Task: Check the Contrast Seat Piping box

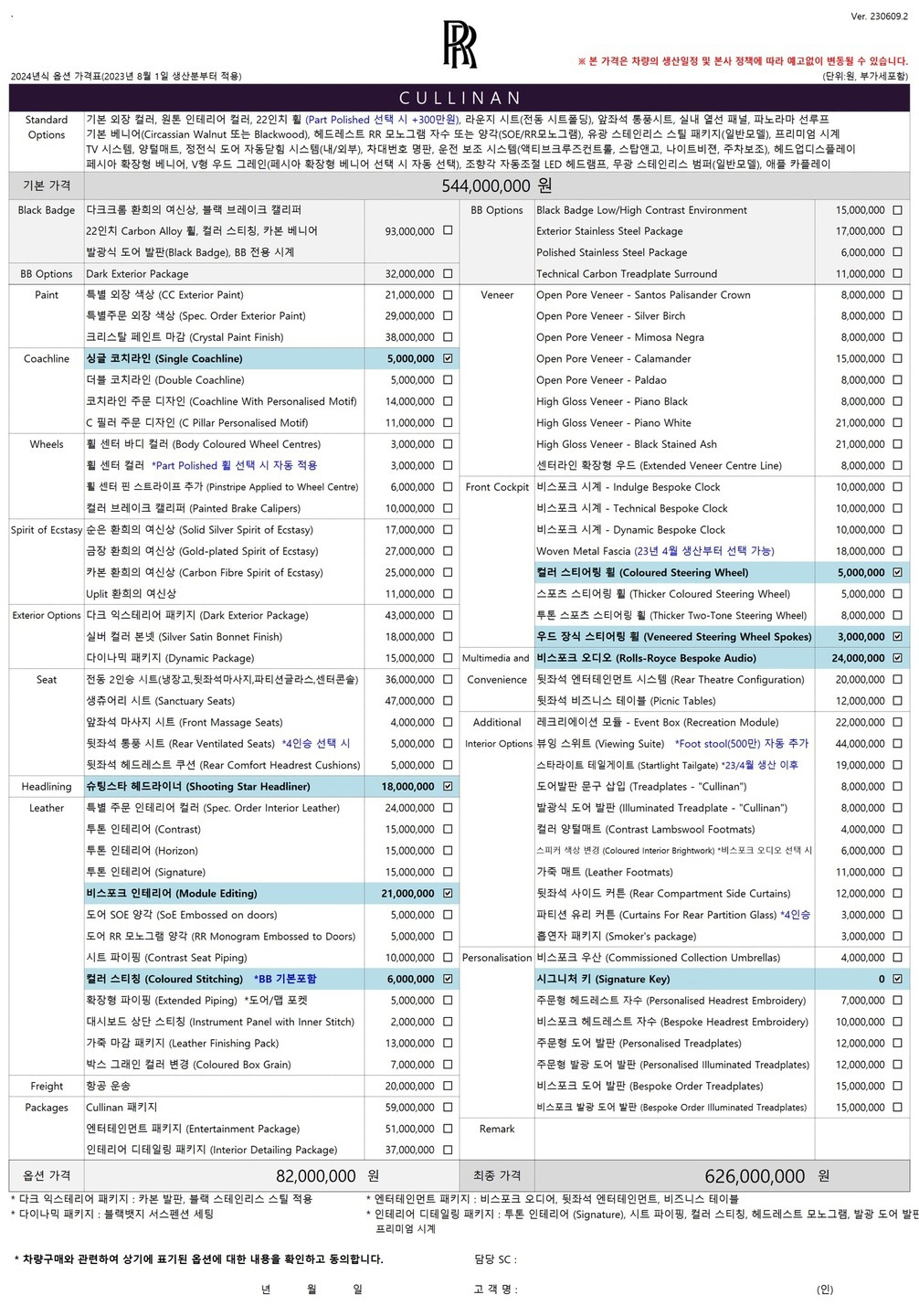Action: pyautogui.click(x=448, y=958)
